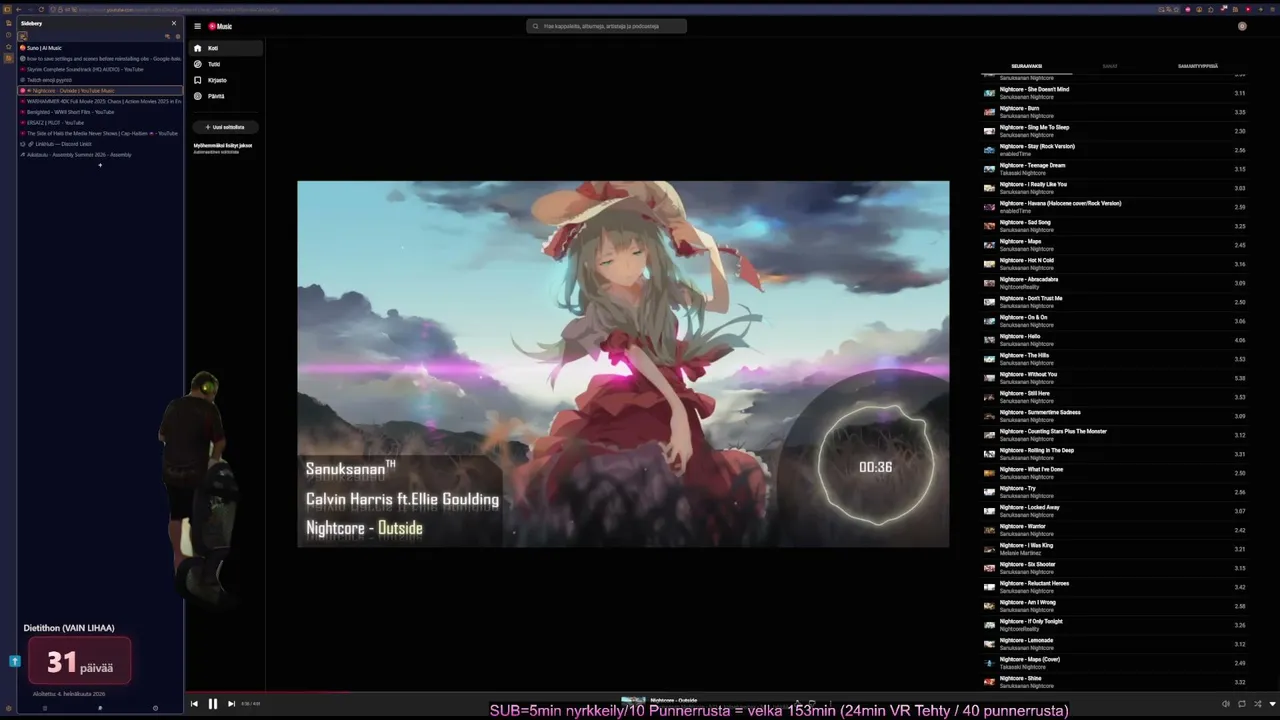Switch to the Skyrim Complete Soundtrack tab

[x=100, y=69]
